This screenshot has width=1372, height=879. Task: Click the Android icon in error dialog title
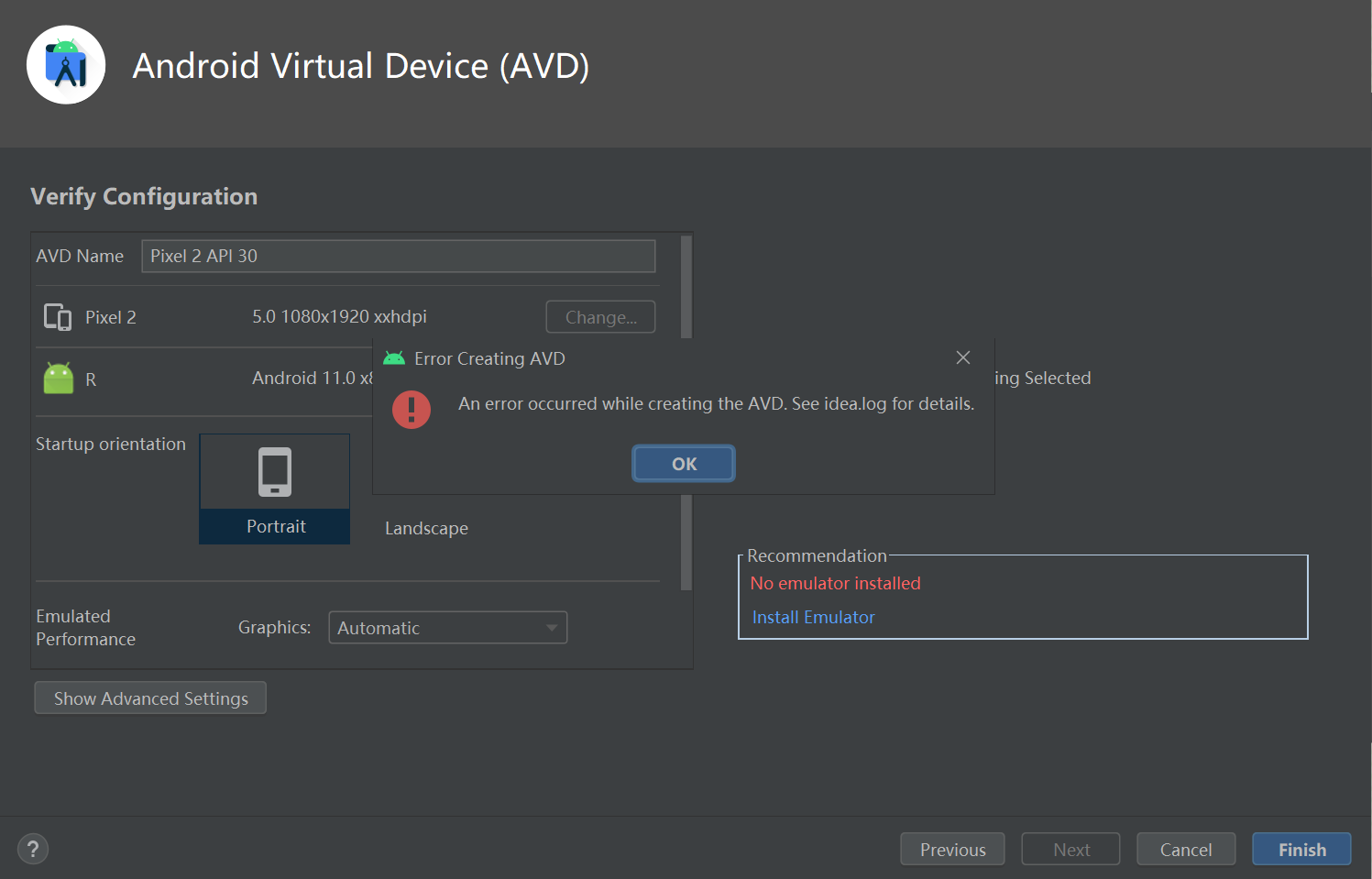pyautogui.click(x=394, y=358)
